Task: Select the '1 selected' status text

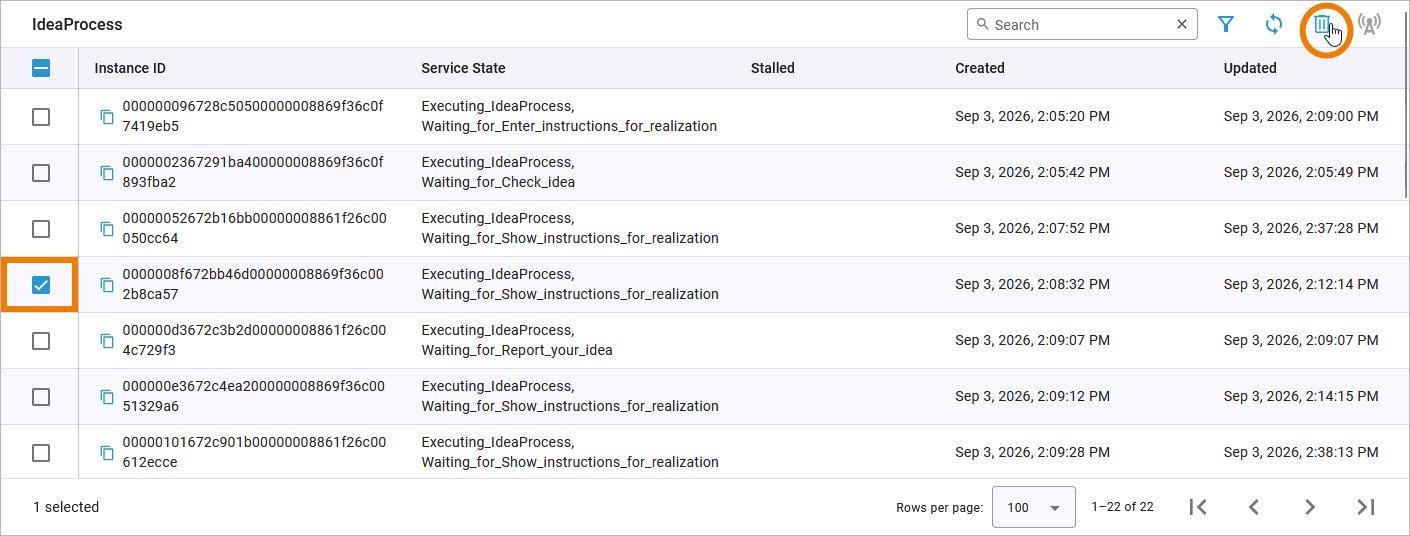Action: [66, 507]
